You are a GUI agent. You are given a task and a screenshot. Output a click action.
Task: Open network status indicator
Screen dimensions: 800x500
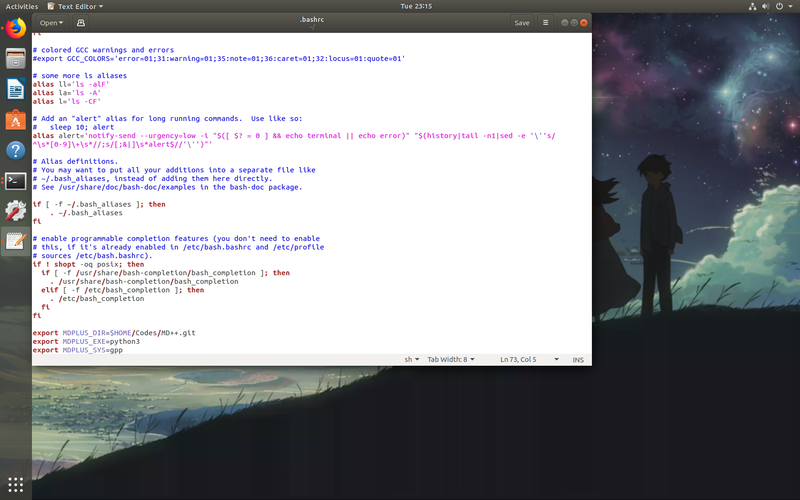pos(752,6)
